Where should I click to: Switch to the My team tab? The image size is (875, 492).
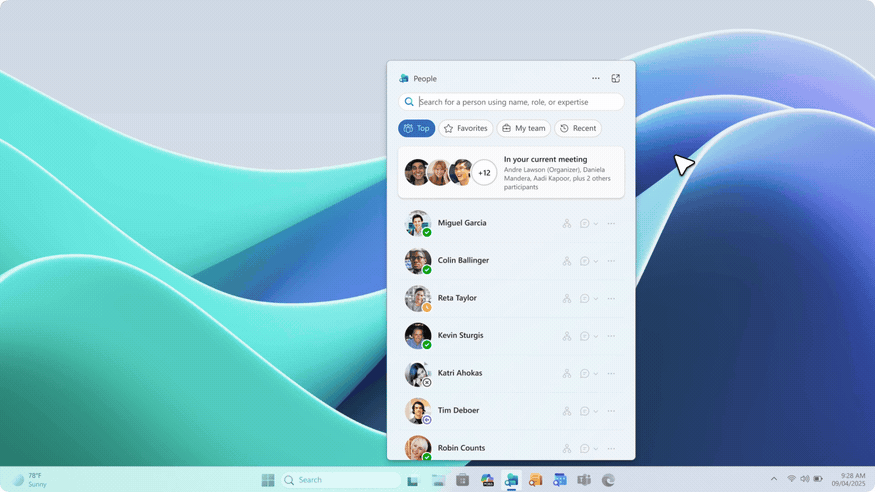pyautogui.click(x=523, y=128)
